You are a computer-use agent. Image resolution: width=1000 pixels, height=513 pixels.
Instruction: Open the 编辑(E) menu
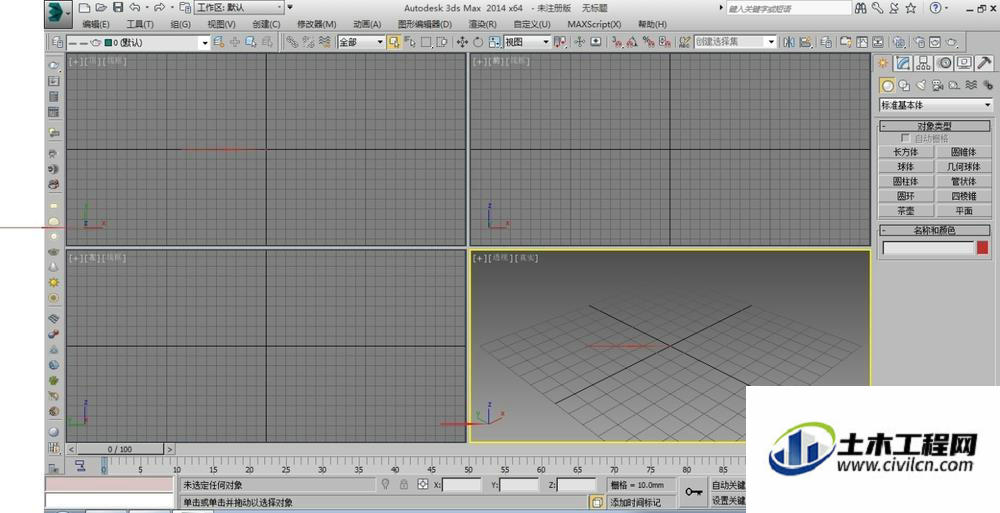click(x=96, y=24)
